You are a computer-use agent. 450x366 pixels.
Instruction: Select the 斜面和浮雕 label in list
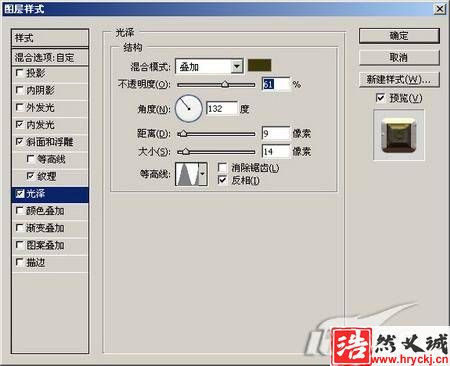[x=50, y=142]
